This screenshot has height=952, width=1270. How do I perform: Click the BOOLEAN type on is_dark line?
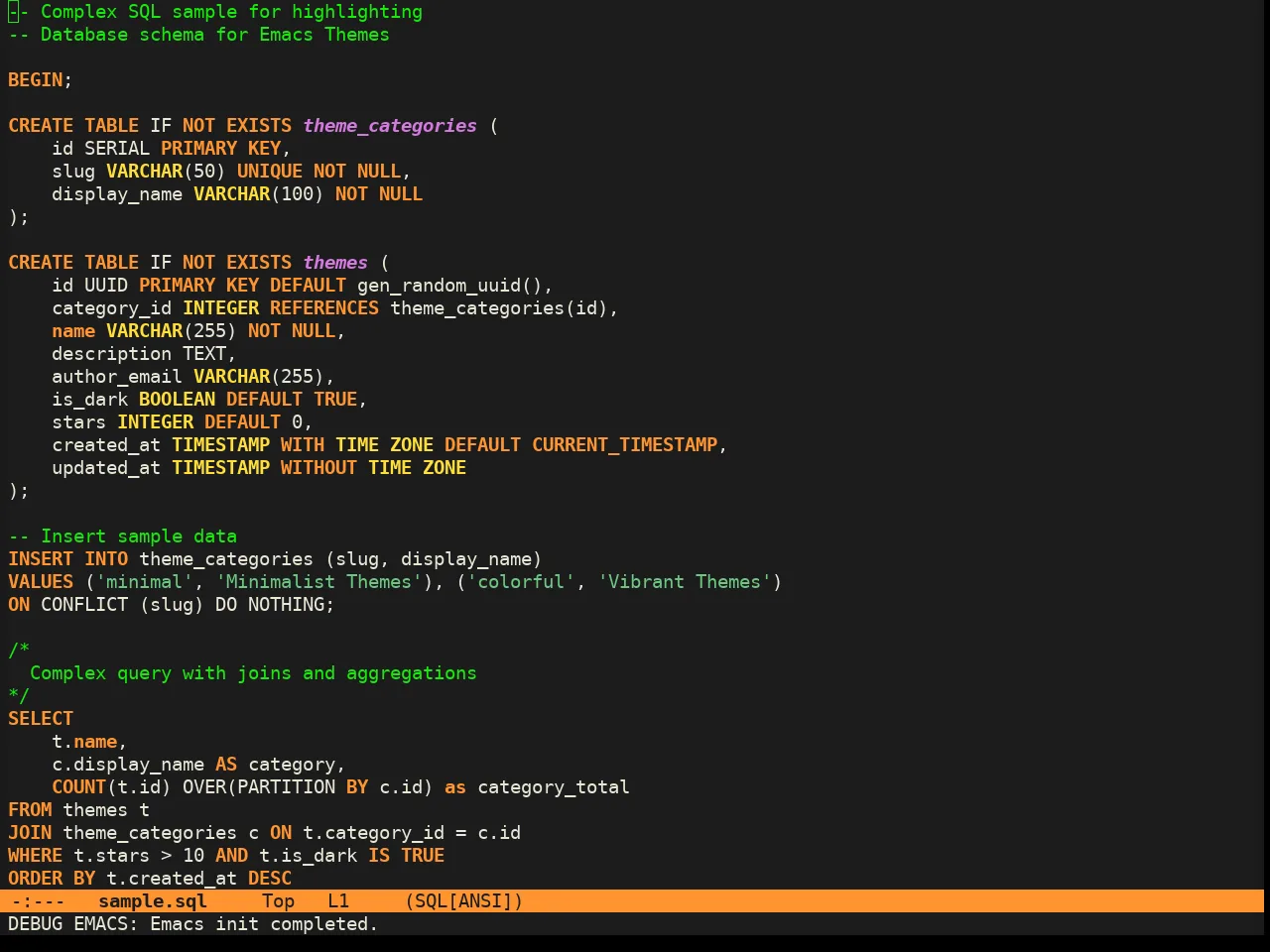pyautogui.click(x=177, y=400)
